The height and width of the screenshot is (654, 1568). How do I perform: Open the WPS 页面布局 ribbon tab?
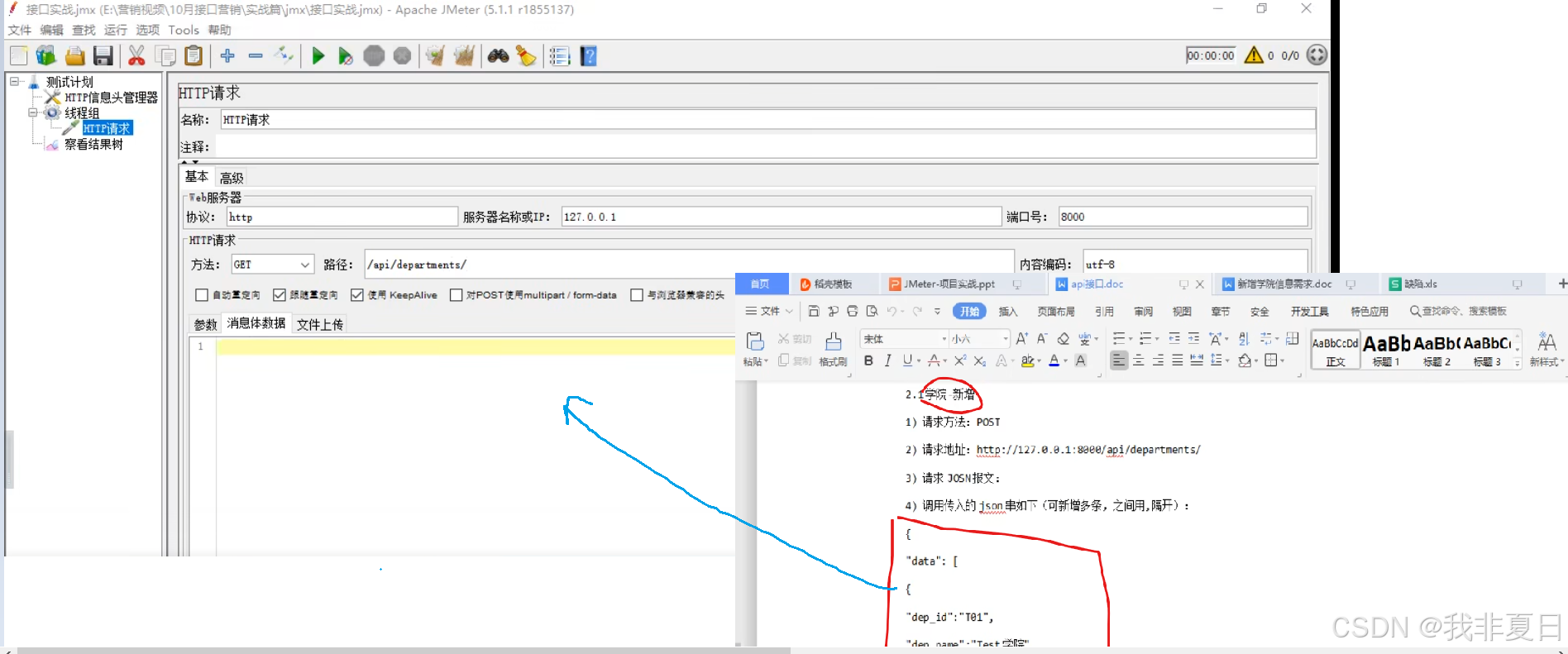(x=1056, y=311)
